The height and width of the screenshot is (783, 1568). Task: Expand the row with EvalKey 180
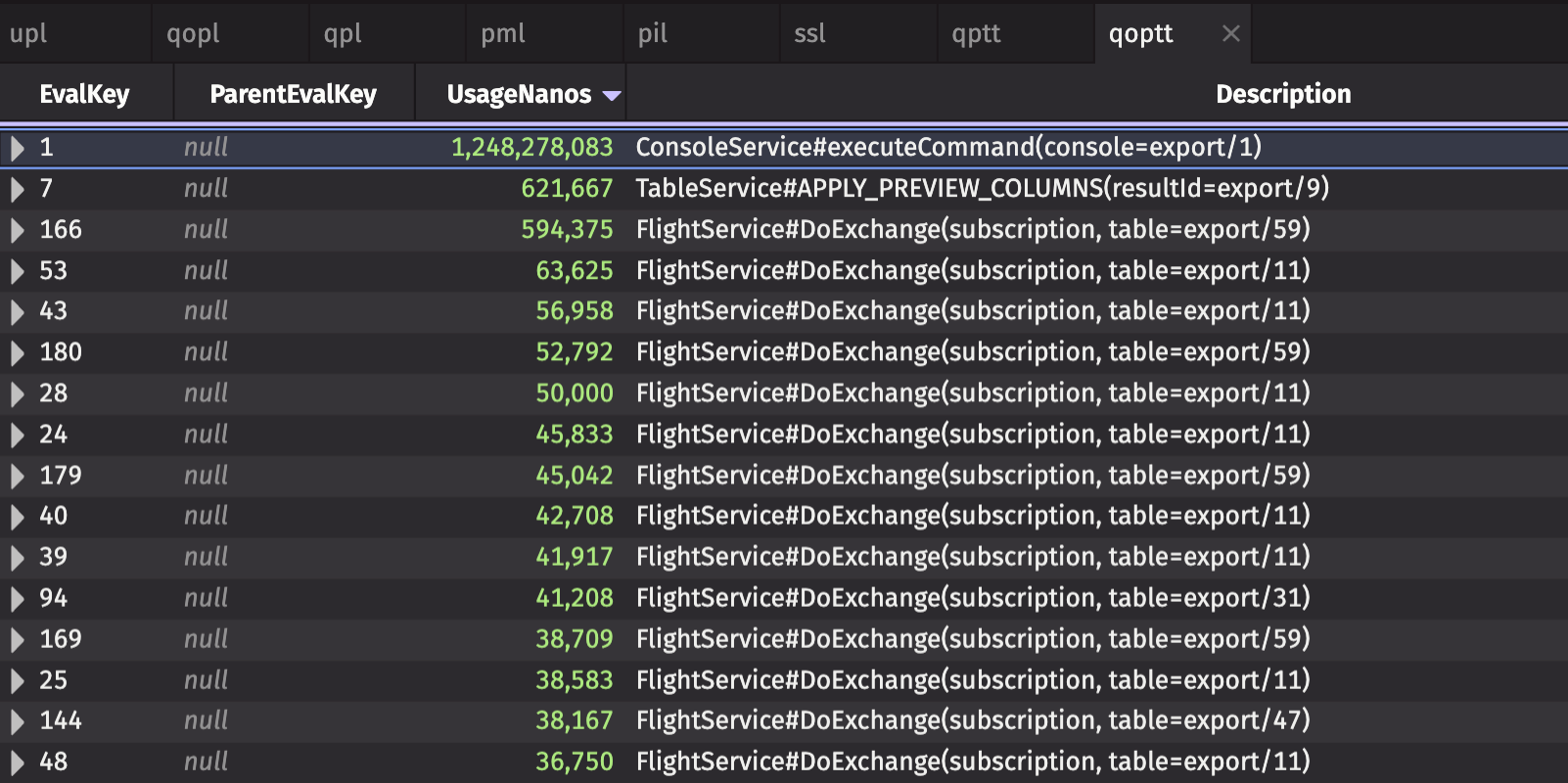point(17,352)
